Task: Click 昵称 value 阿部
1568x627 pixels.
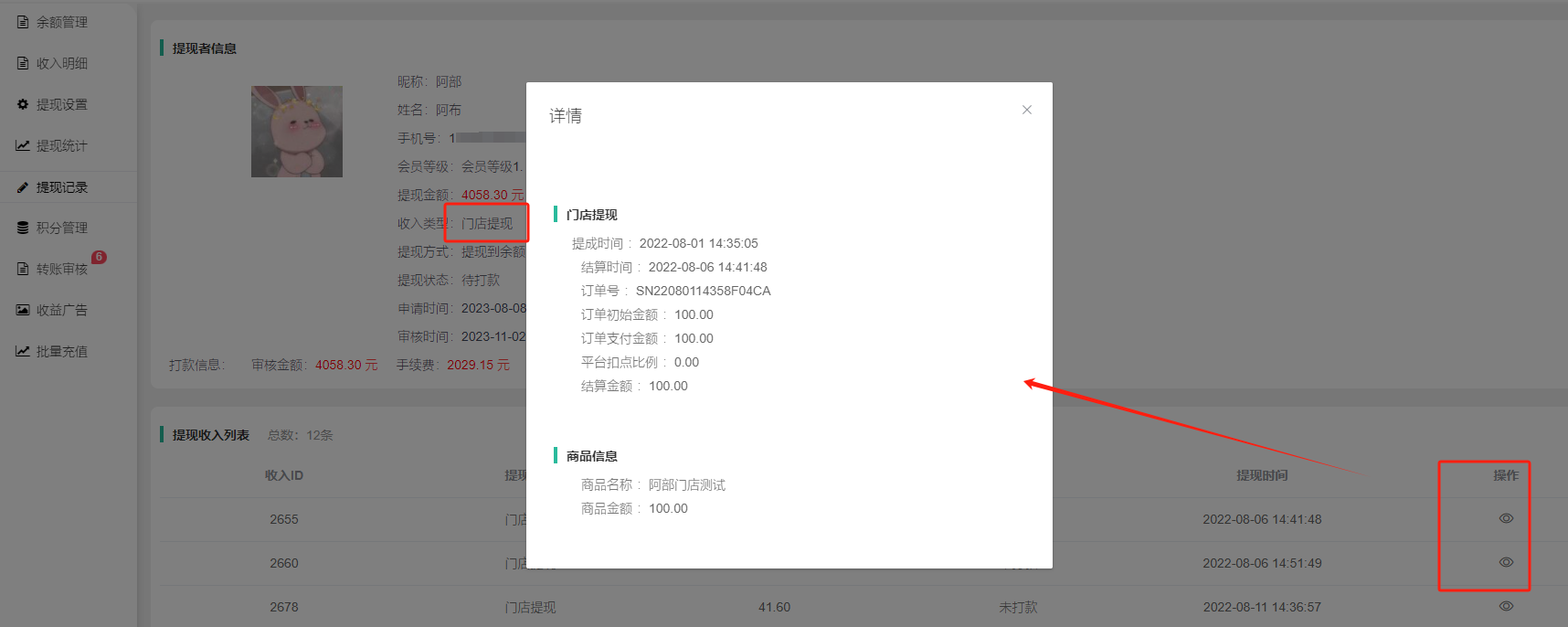Action: (449, 81)
